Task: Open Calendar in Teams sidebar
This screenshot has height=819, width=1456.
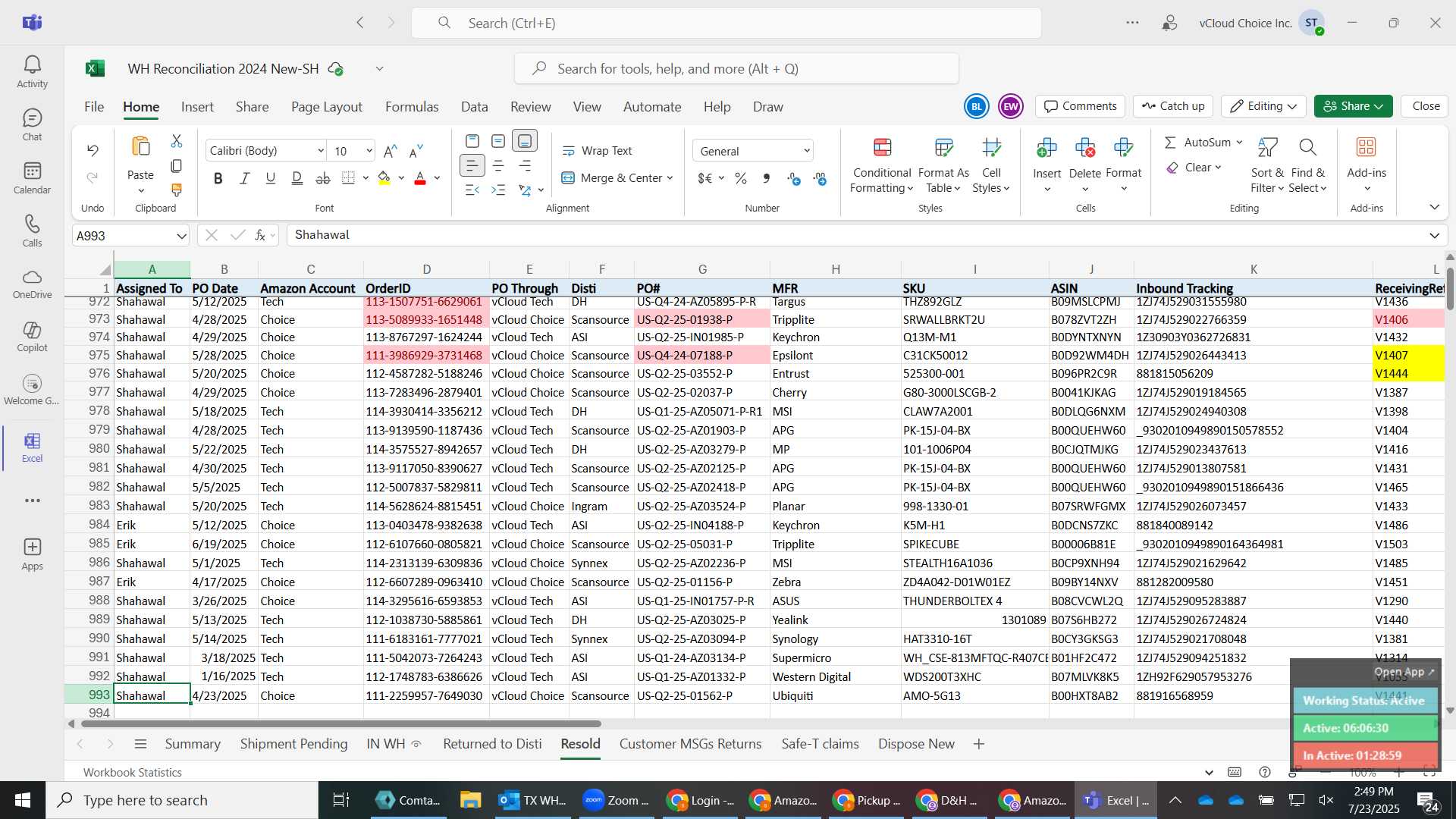Action: 32,178
